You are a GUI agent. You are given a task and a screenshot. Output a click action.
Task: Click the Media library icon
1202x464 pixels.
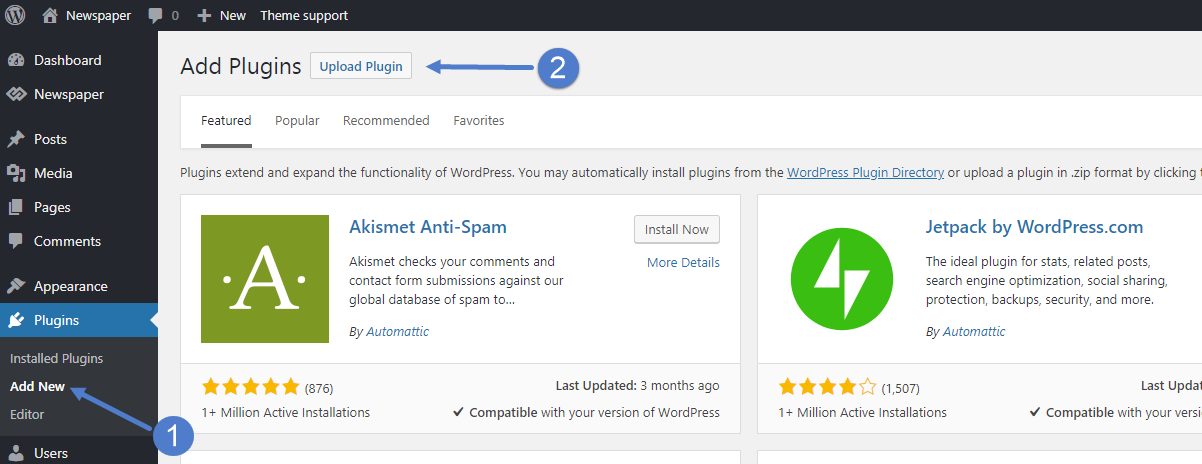coord(16,173)
